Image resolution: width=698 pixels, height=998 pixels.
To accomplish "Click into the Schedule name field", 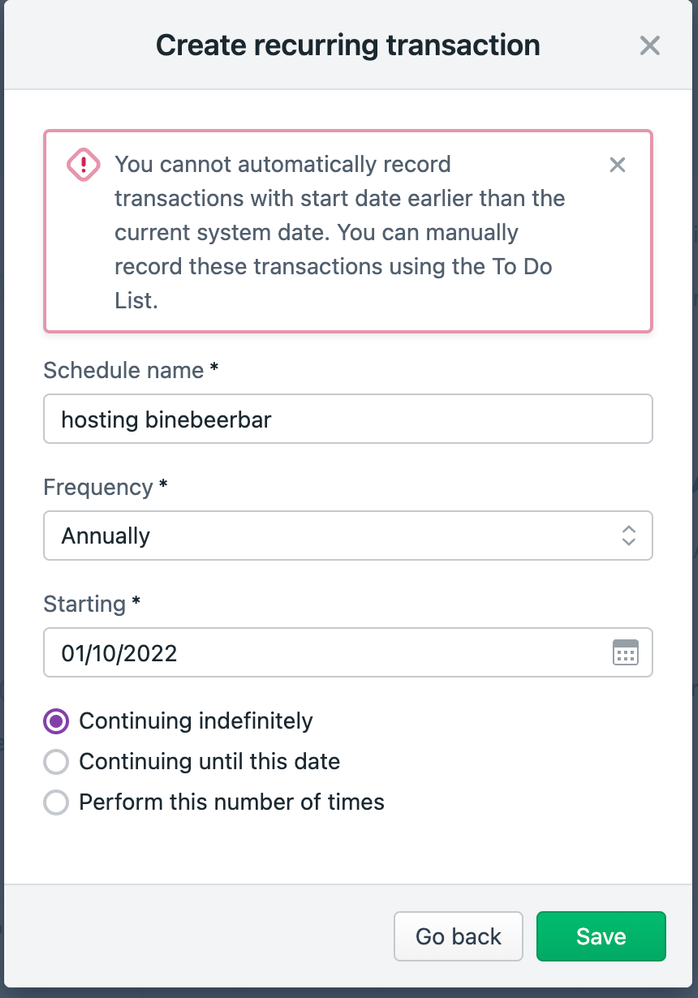I will 348,419.
